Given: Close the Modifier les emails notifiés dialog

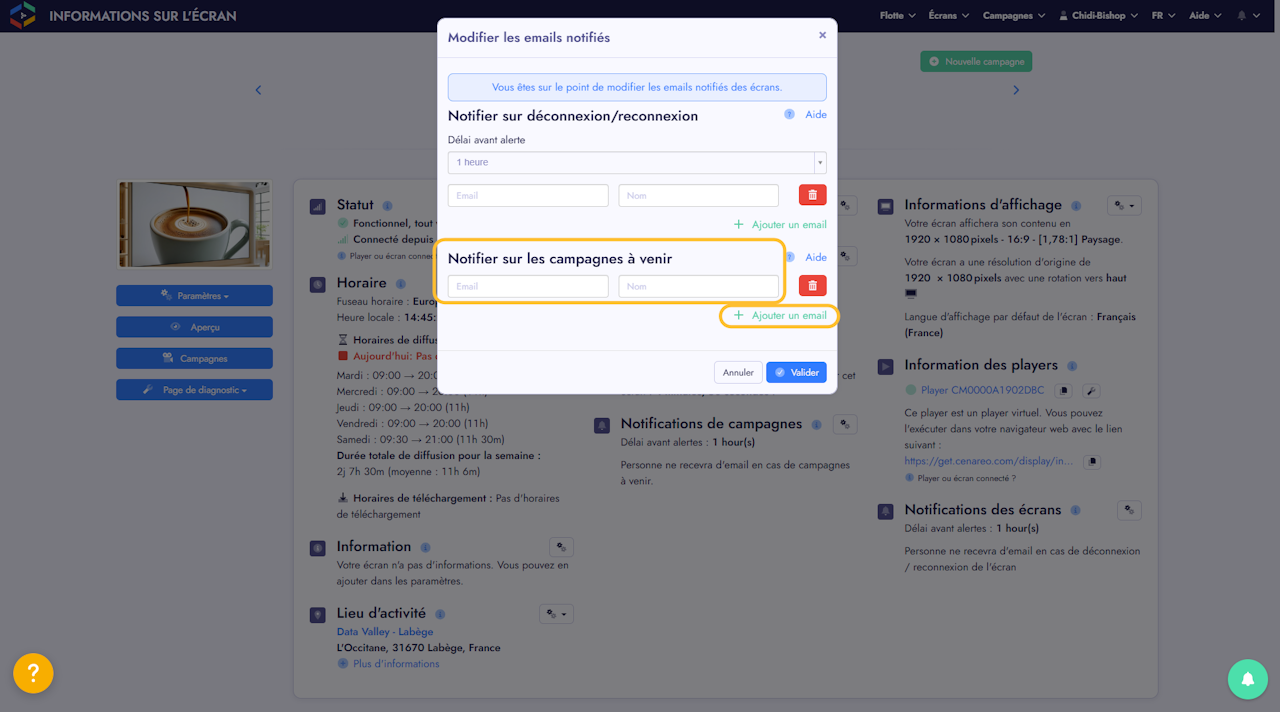Looking at the screenshot, I should tap(822, 35).
